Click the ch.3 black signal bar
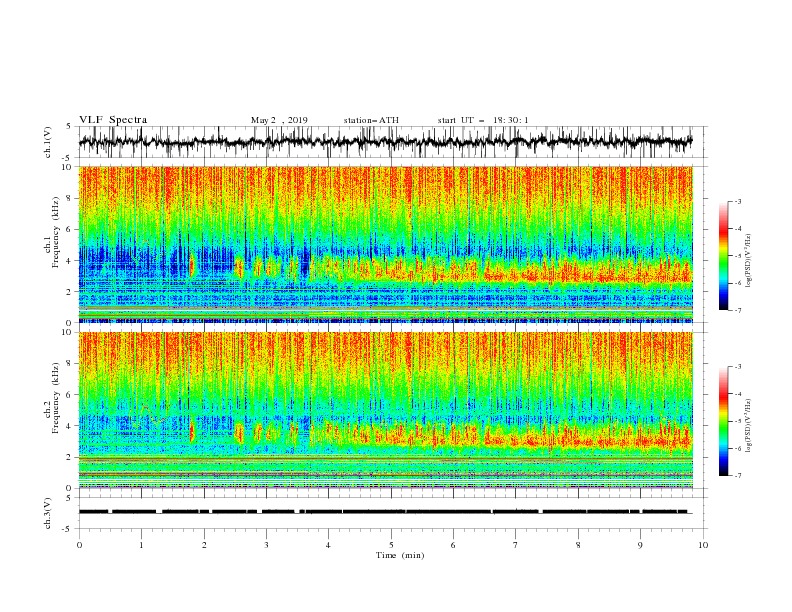Screen dimensions: 792x612 [x=385, y=512]
